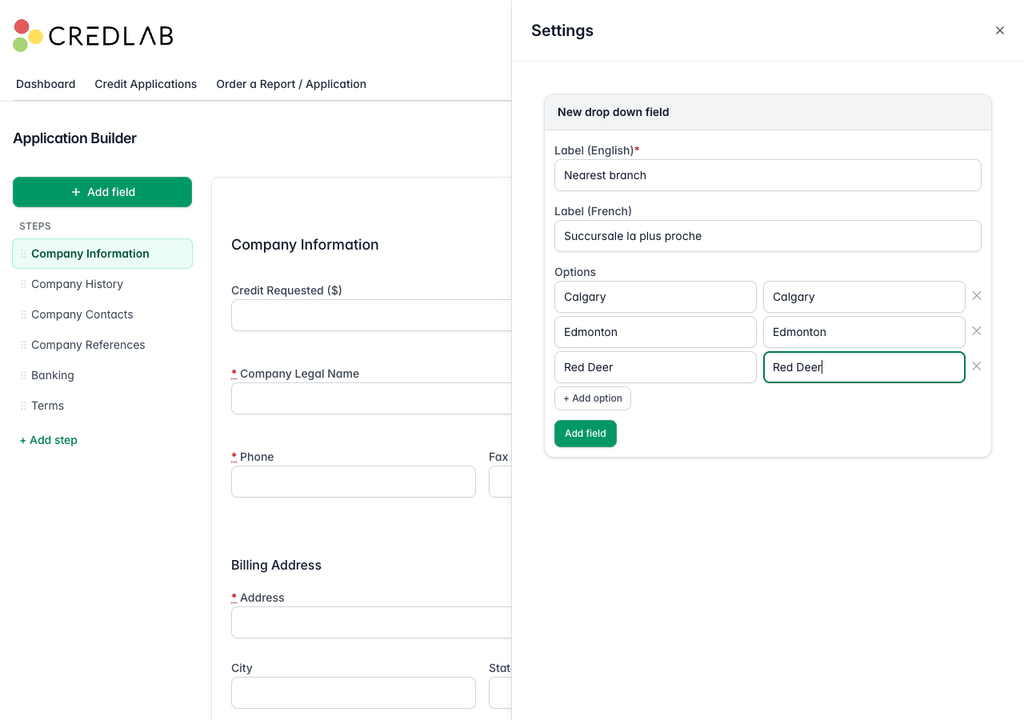Click the Label (French) text field
This screenshot has height=720, width=1024.
click(767, 237)
